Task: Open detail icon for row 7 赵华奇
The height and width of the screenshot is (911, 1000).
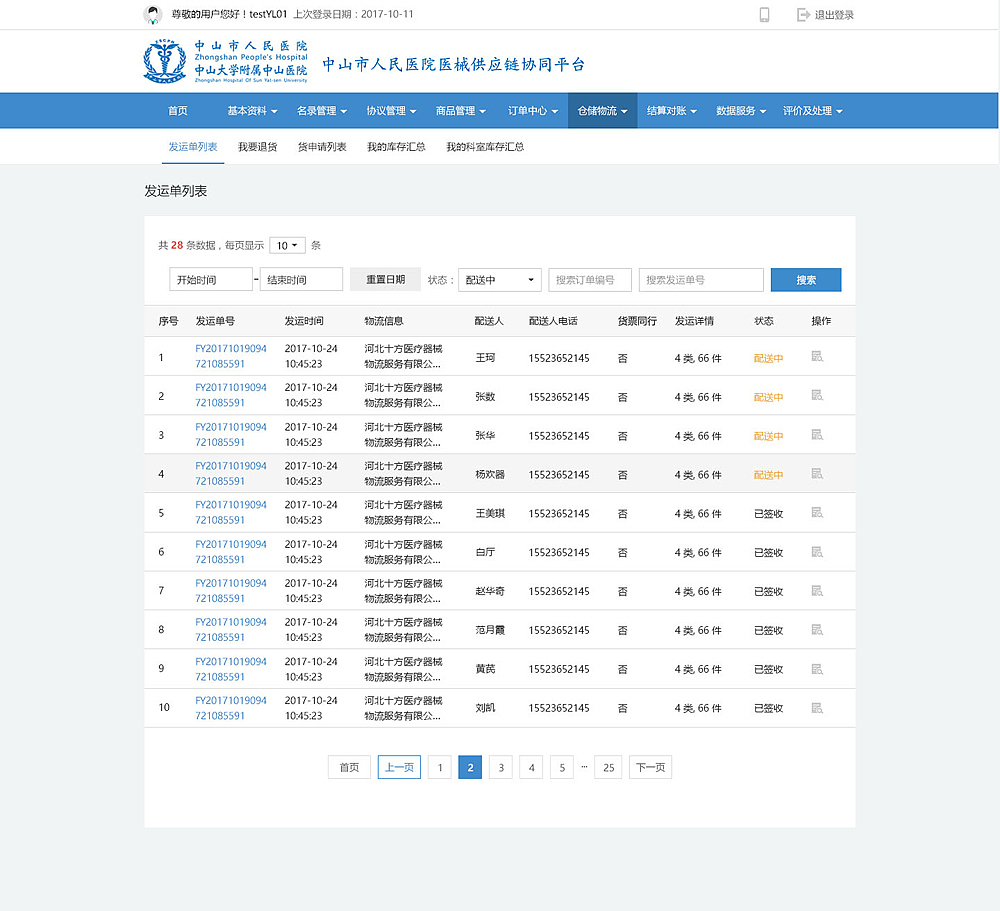Action: click(x=817, y=591)
